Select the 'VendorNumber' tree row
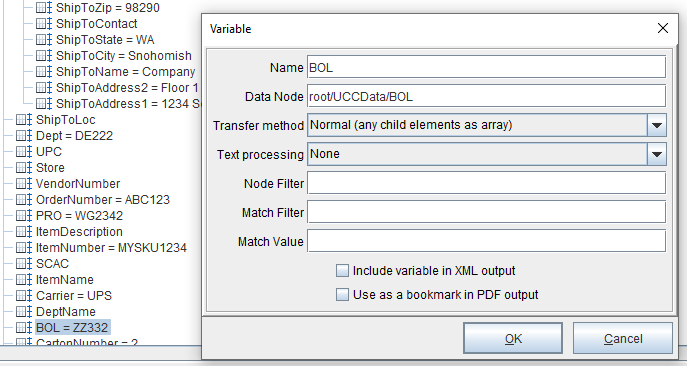This screenshot has width=687, height=366. [x=78, y=184]
